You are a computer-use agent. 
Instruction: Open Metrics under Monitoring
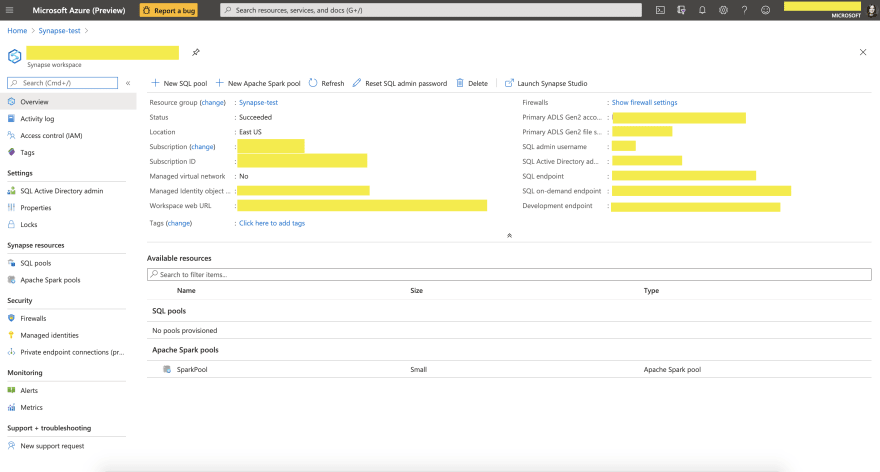tap(31, 407)
